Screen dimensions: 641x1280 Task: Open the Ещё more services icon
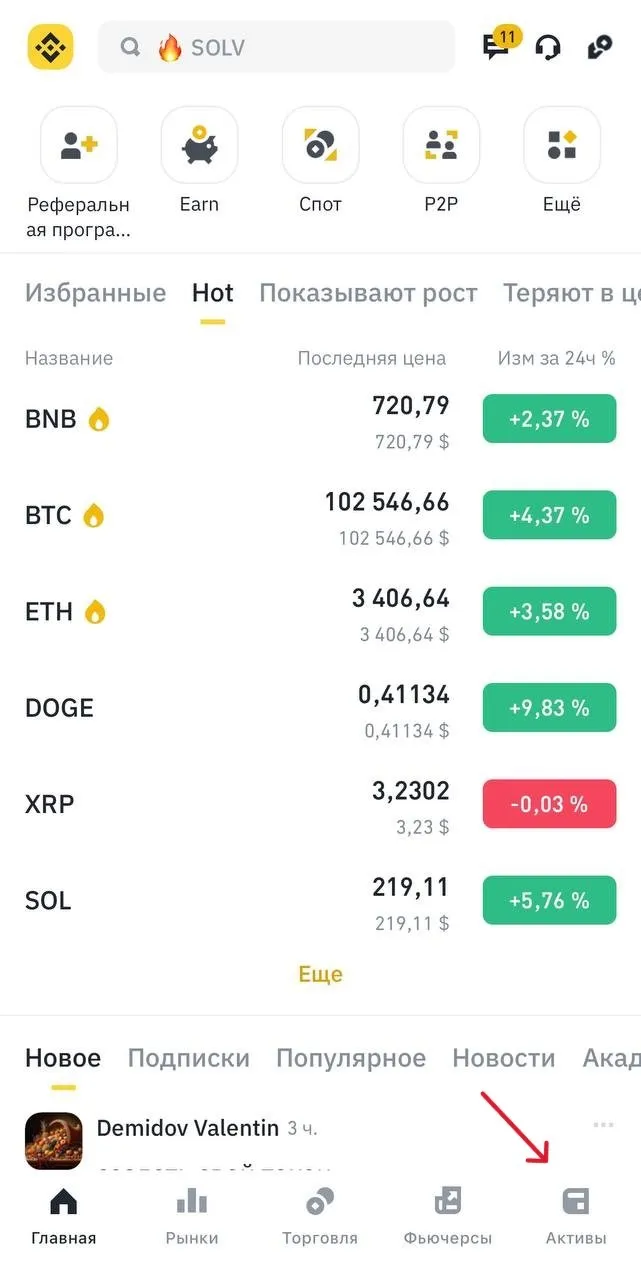coord(562,146)
